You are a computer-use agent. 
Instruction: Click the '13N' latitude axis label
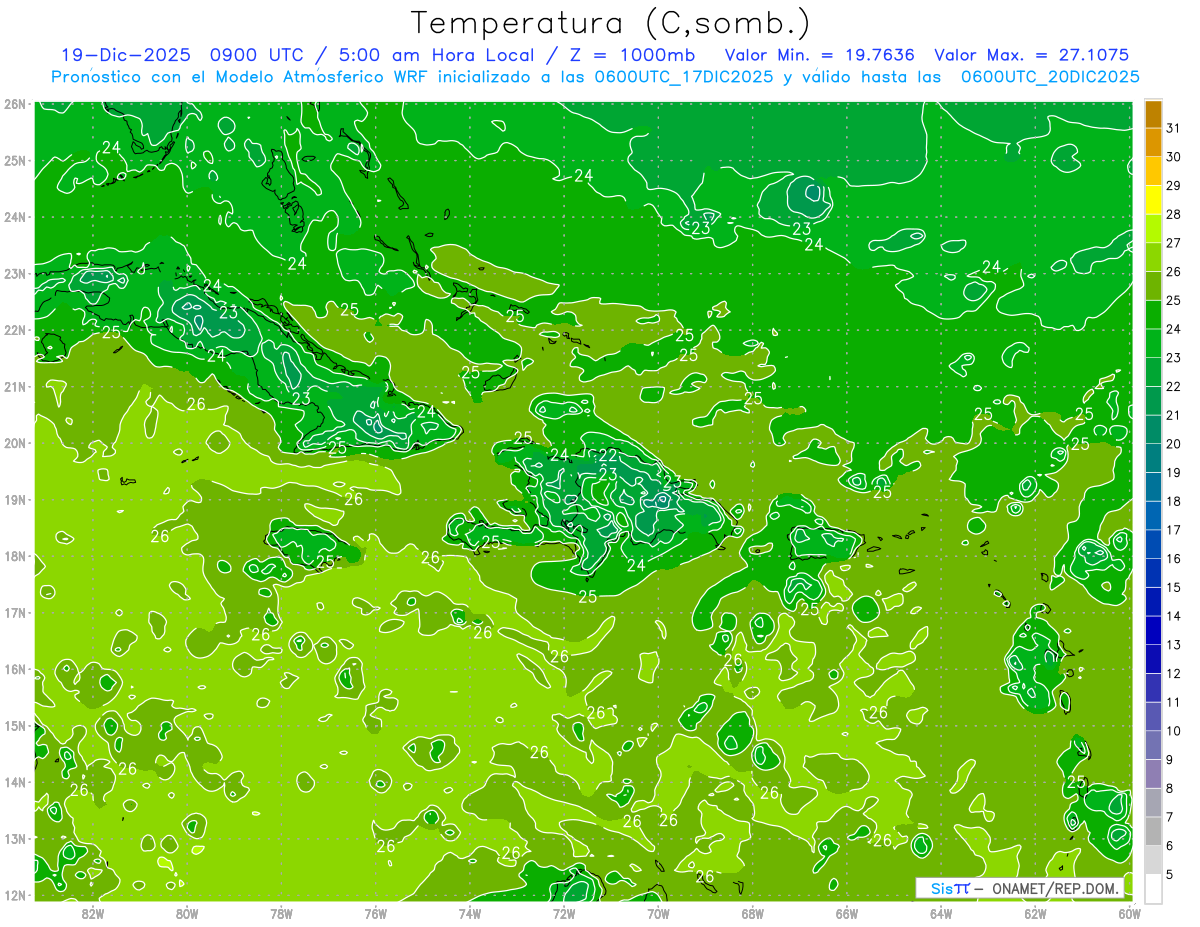tap(15, 839)
